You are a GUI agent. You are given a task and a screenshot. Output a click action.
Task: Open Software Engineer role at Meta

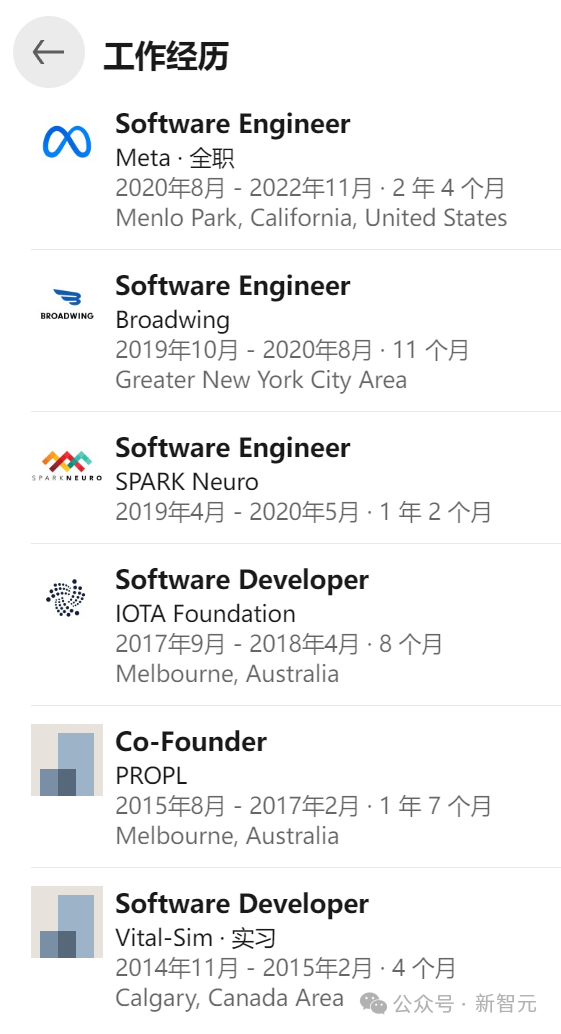click(x=233, y=124)
